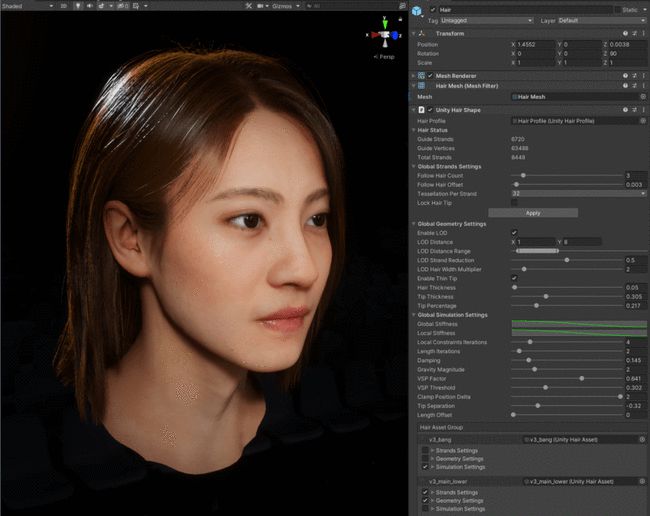Screen dimensions: 650x516
Task: Open Mesh Renderer preset settings icon
Action: [x=634, y=75]
